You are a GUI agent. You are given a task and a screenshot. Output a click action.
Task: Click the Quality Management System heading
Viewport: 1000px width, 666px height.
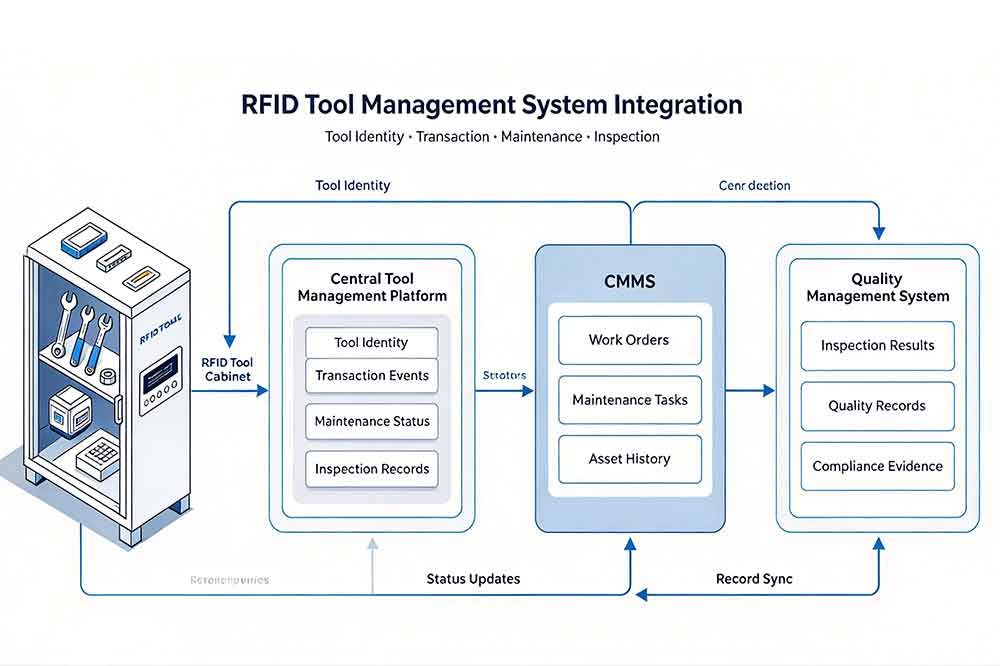(x=878, y=287)
